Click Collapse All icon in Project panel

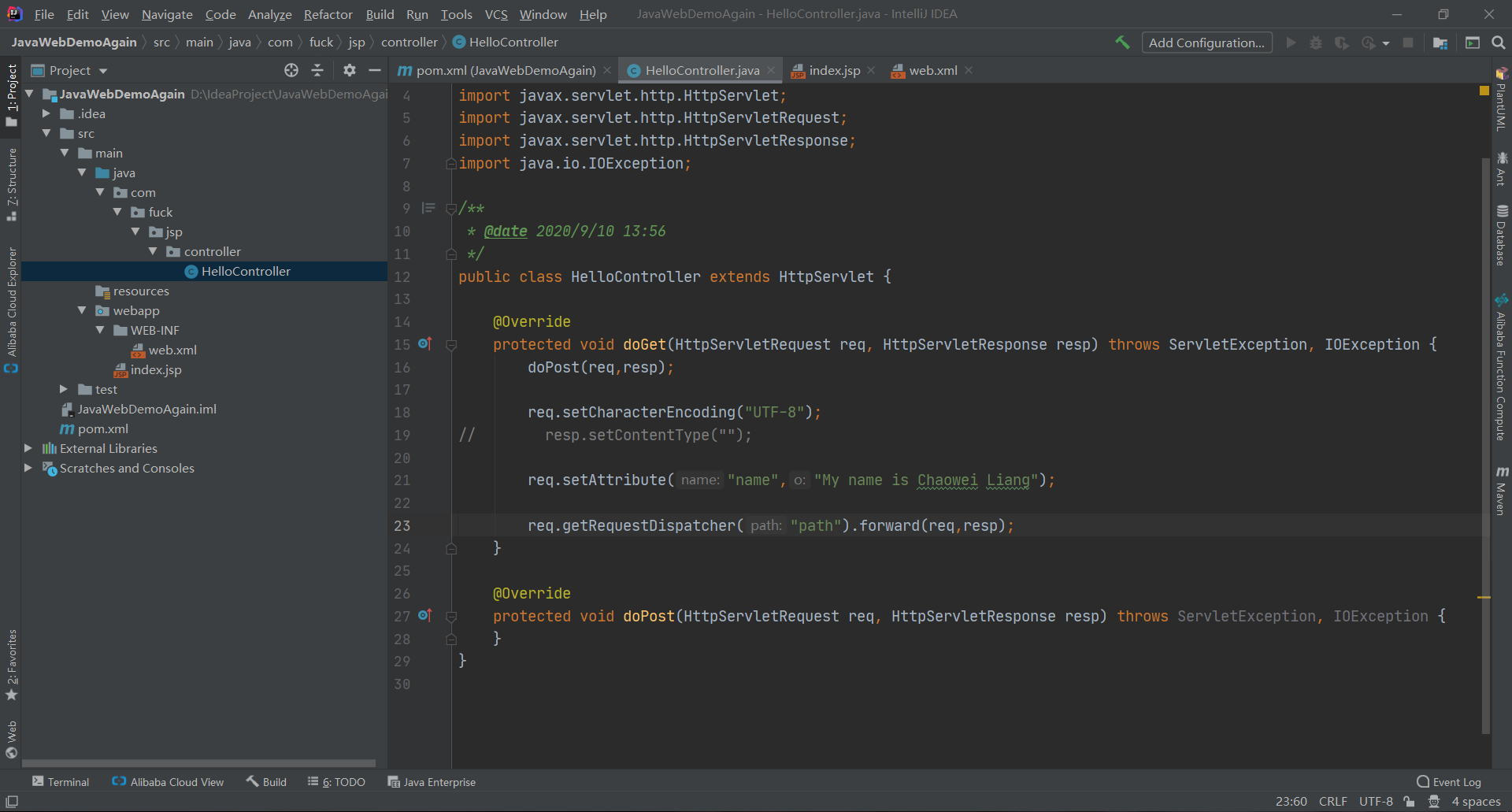coord(317,70)
